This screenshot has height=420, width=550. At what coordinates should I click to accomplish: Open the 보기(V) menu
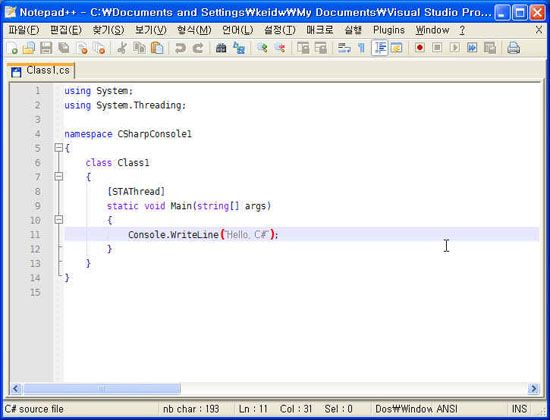coord(150,30)
